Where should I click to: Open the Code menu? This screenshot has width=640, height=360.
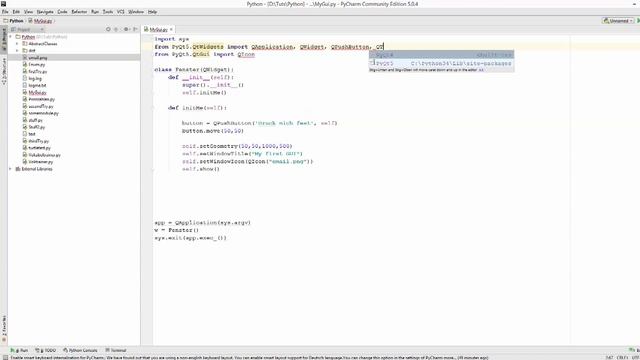click(x=62, y=12)
